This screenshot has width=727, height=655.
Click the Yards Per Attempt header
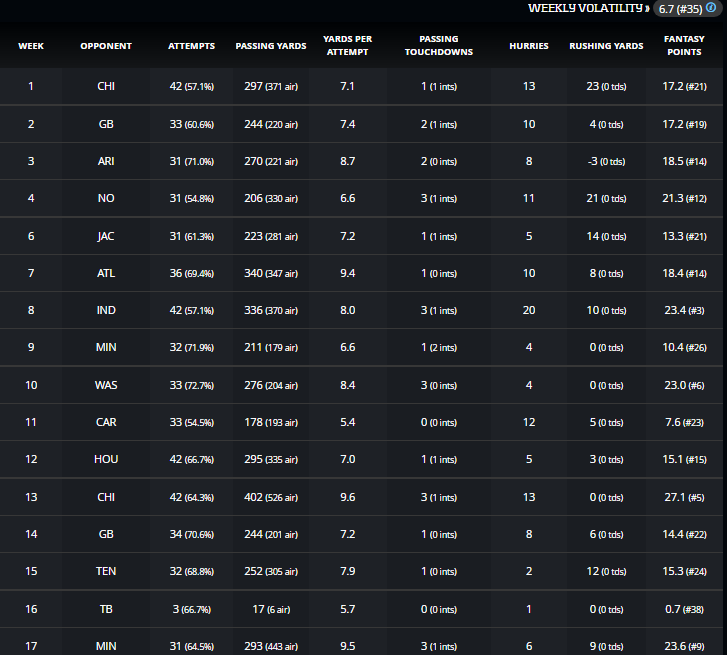347,46
